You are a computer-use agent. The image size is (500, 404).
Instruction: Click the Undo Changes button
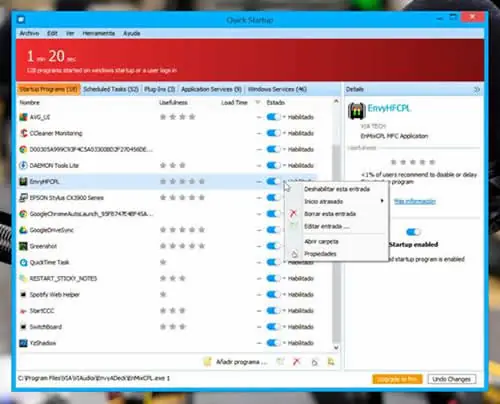[451, 379]
